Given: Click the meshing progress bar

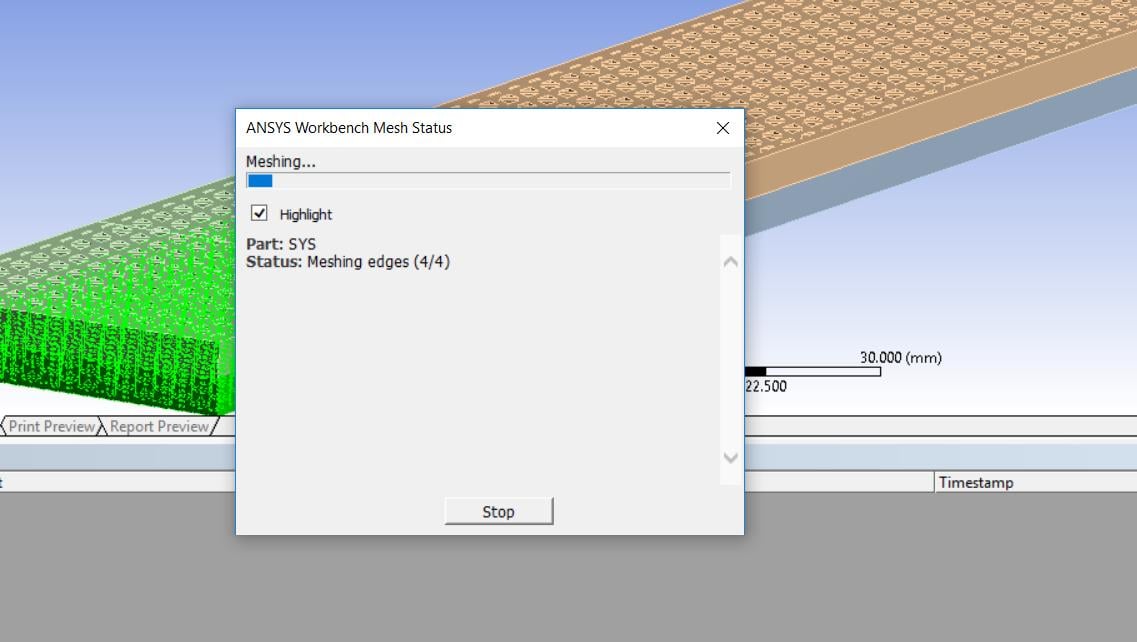Looking at the screenshot, I should coord(489,181).
